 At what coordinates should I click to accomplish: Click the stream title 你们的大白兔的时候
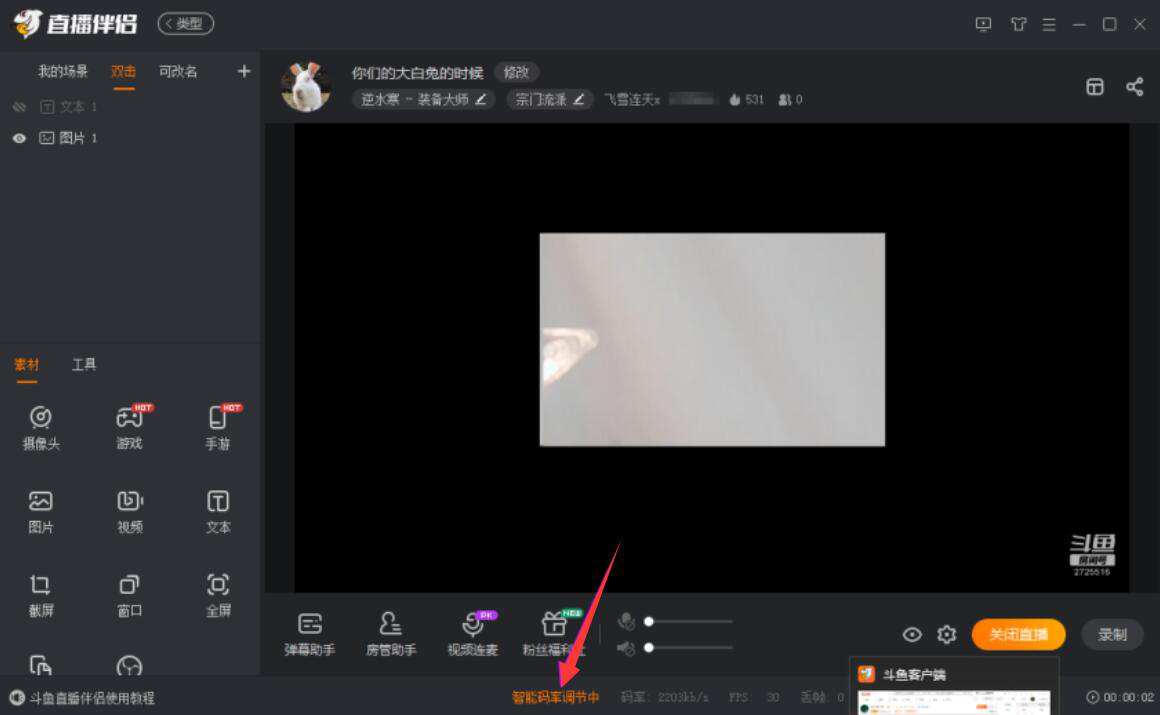417,73
